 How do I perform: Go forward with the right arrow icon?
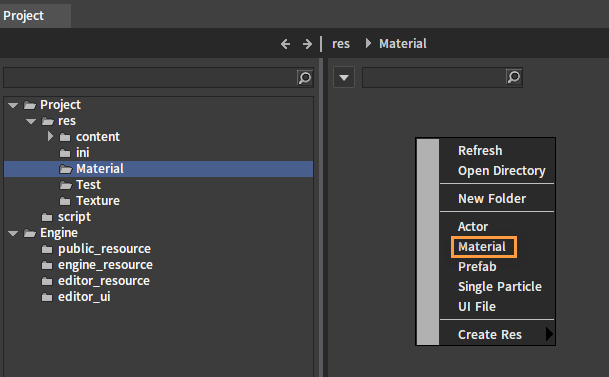[x=307, y=44]
